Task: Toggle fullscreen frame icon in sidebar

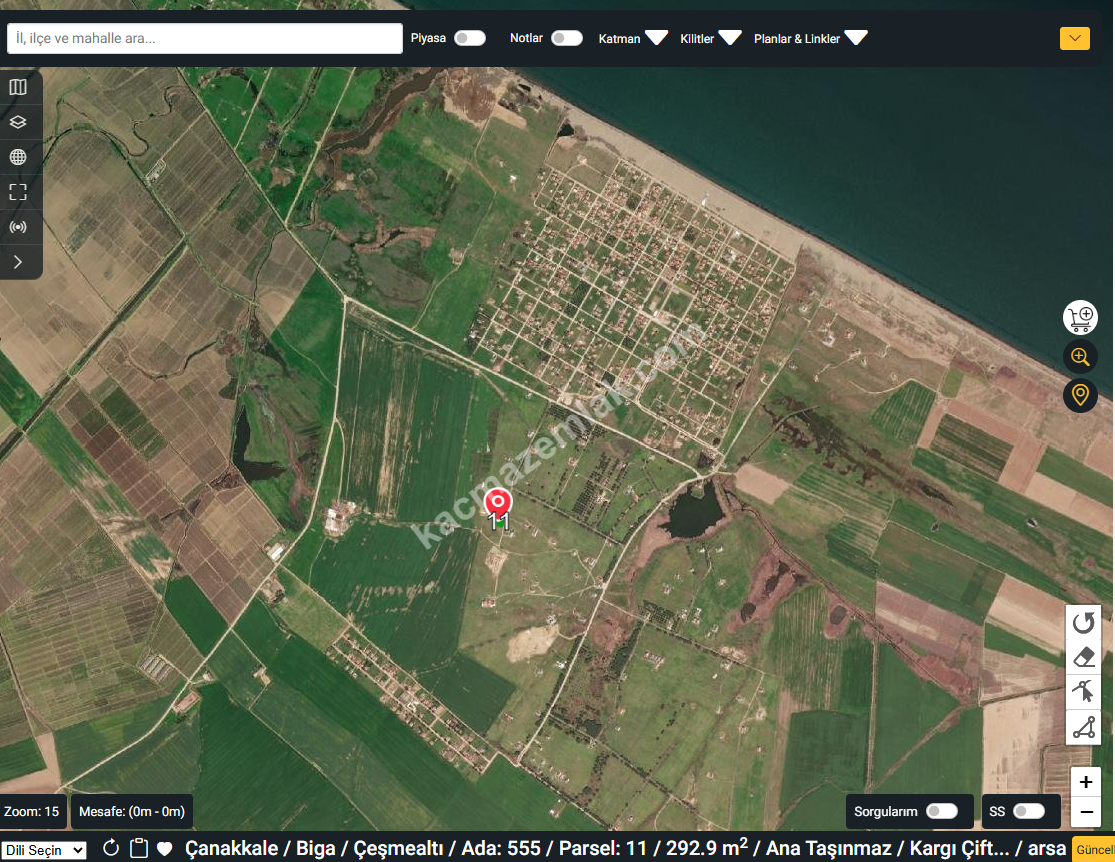Action: [x=18, y=192]
